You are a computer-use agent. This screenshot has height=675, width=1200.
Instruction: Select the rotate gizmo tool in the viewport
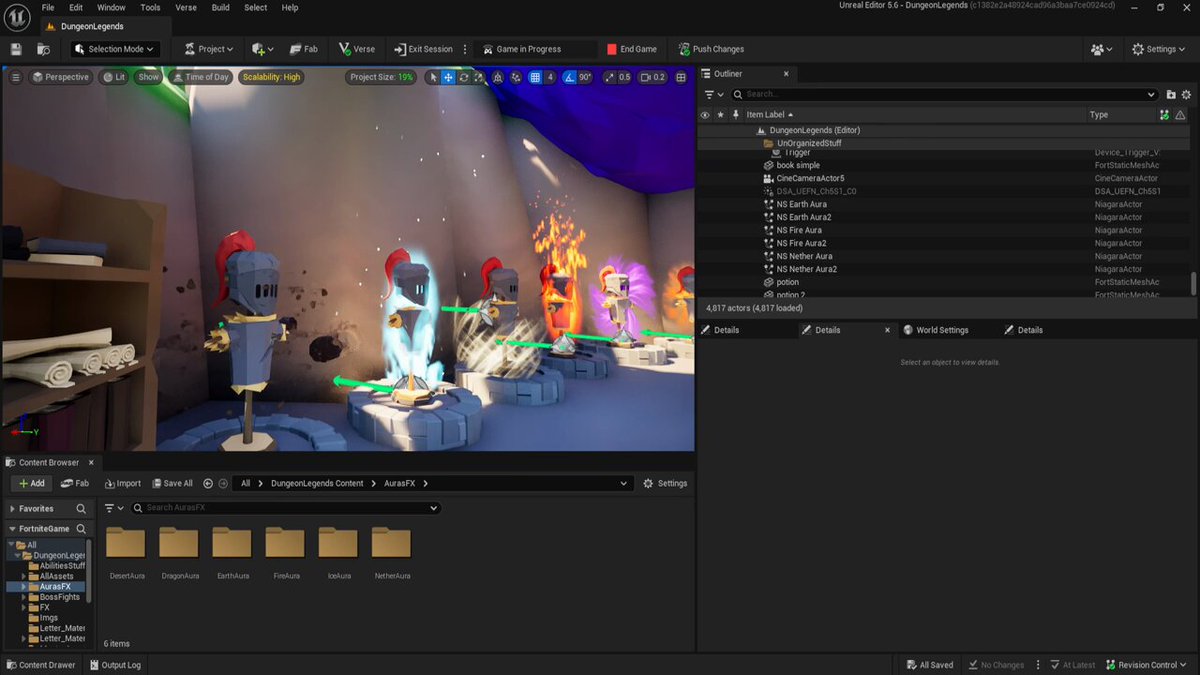point(464,77)
